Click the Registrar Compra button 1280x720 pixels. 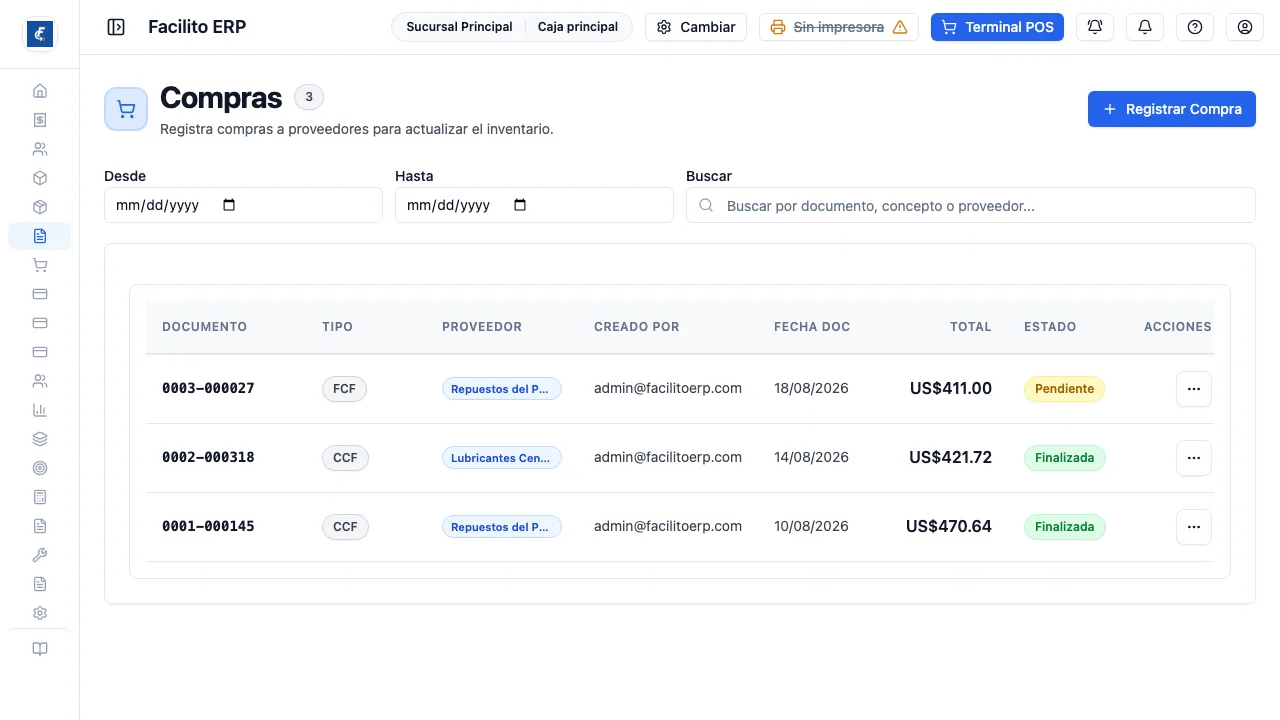coord(1172,109)
